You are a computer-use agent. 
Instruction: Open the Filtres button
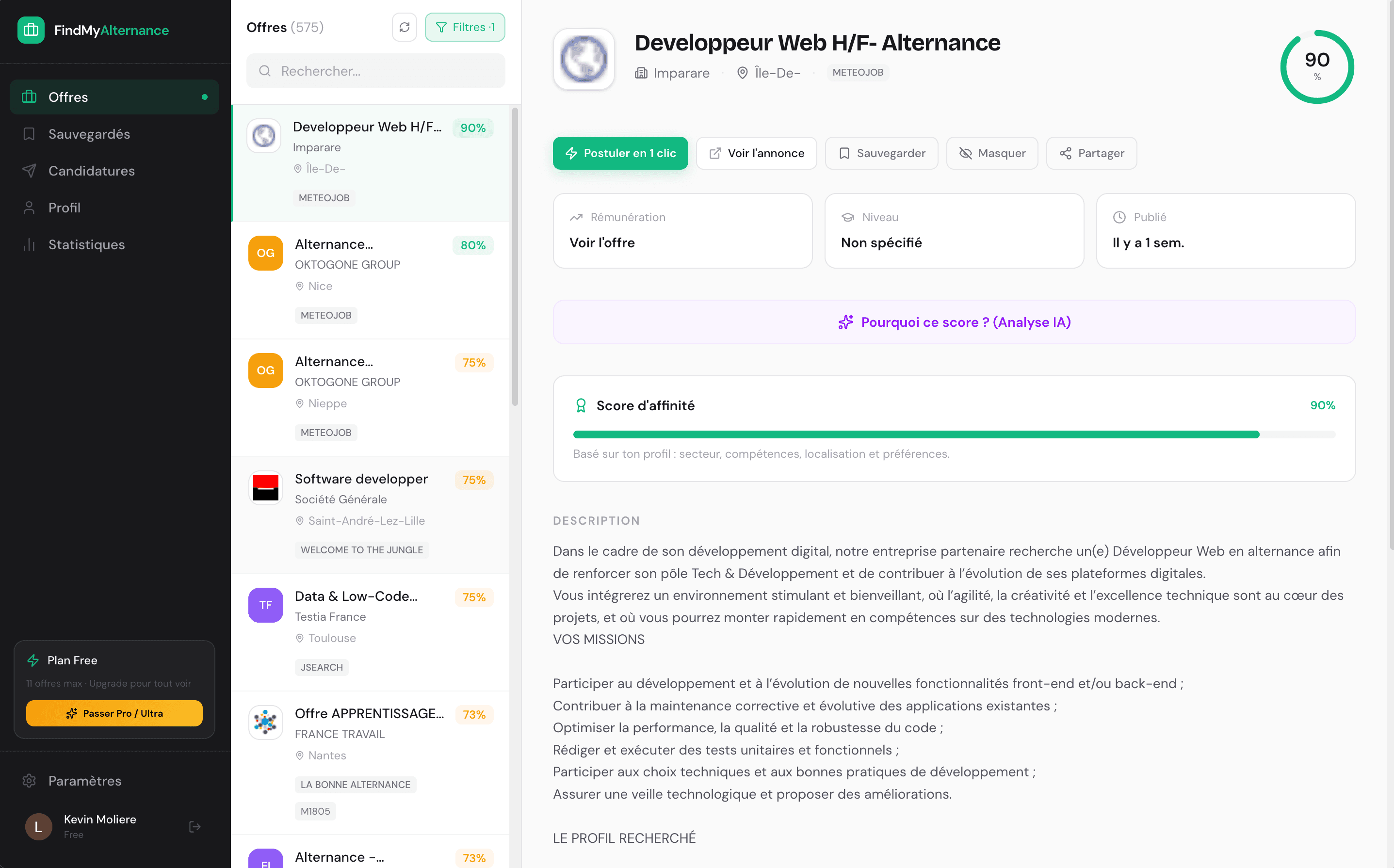tap(465, 27)
